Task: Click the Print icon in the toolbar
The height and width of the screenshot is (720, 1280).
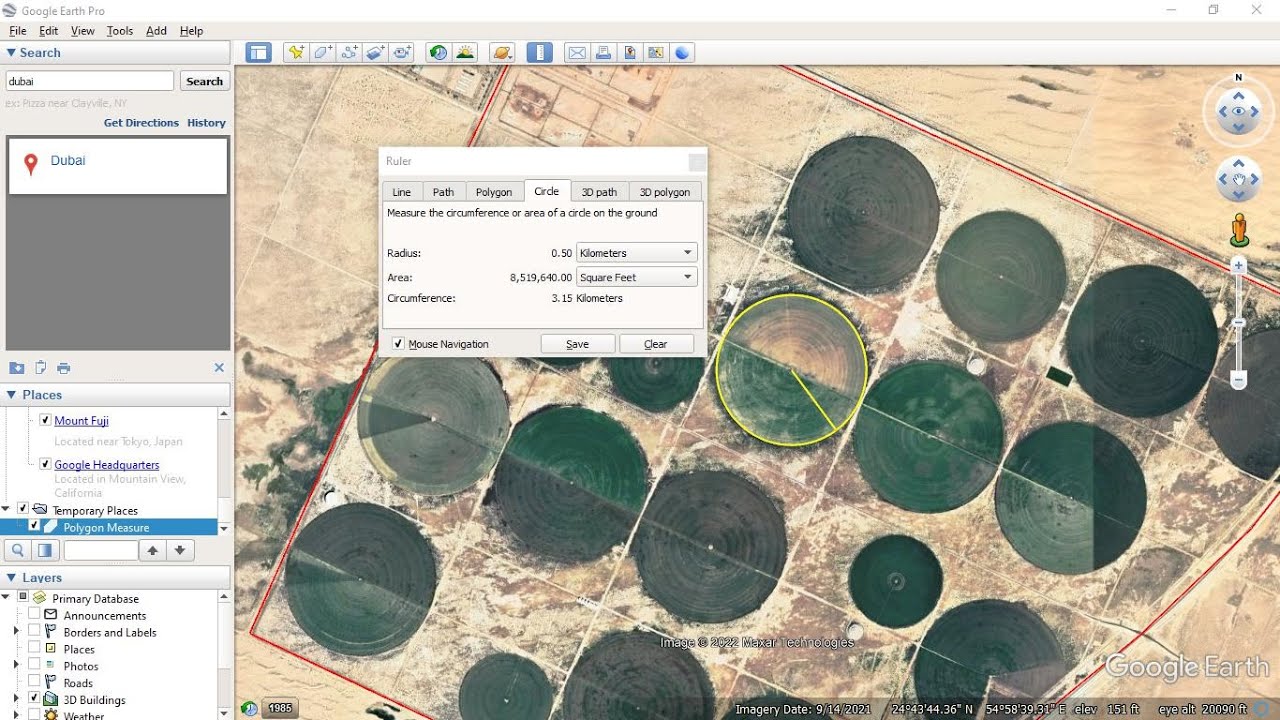Action: [603, 53]
